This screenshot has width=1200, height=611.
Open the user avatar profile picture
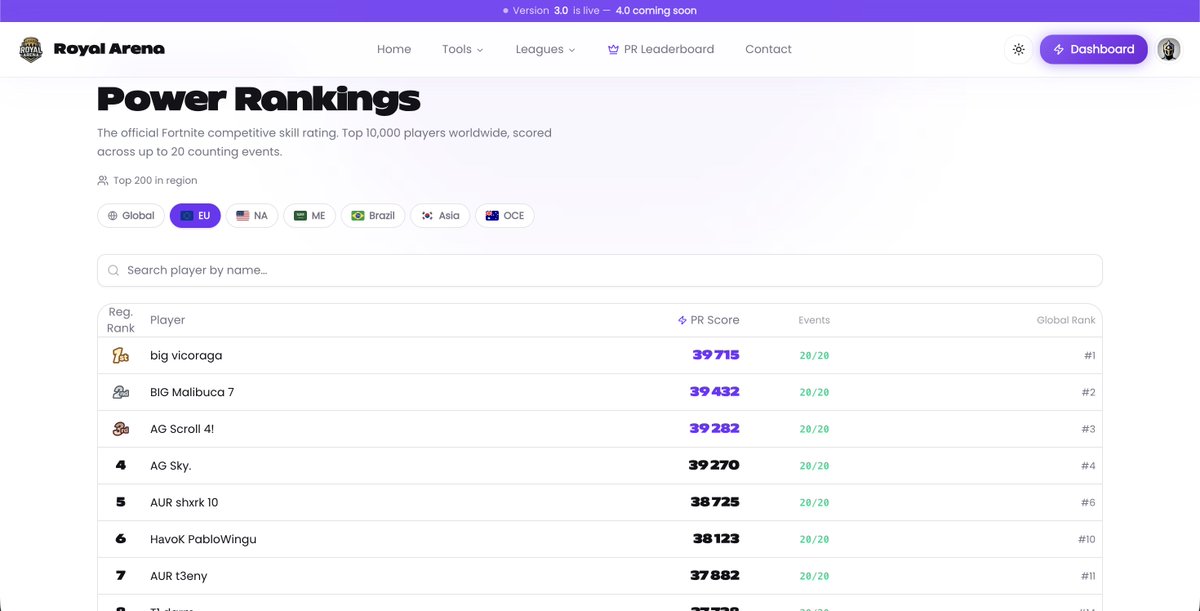1169,49
